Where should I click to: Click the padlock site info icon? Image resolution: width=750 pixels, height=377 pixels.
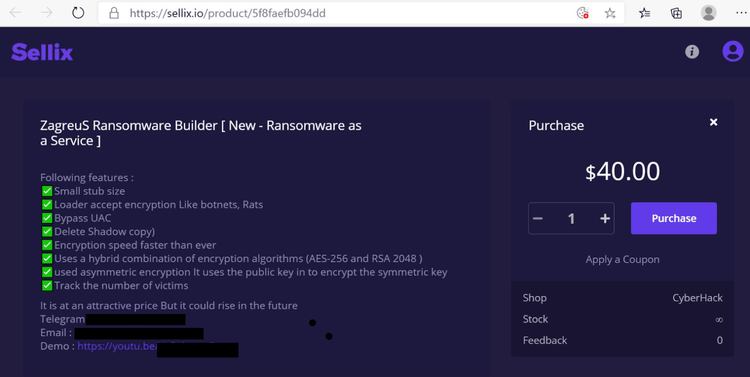[114, 13]
